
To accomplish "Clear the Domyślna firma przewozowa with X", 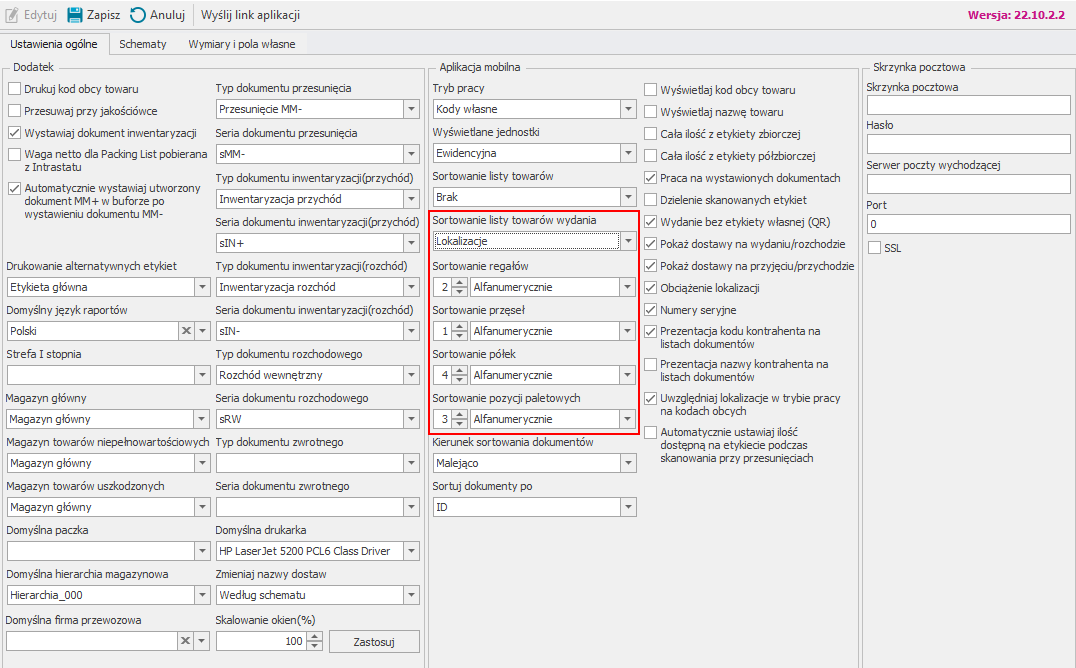I will 185,640.
